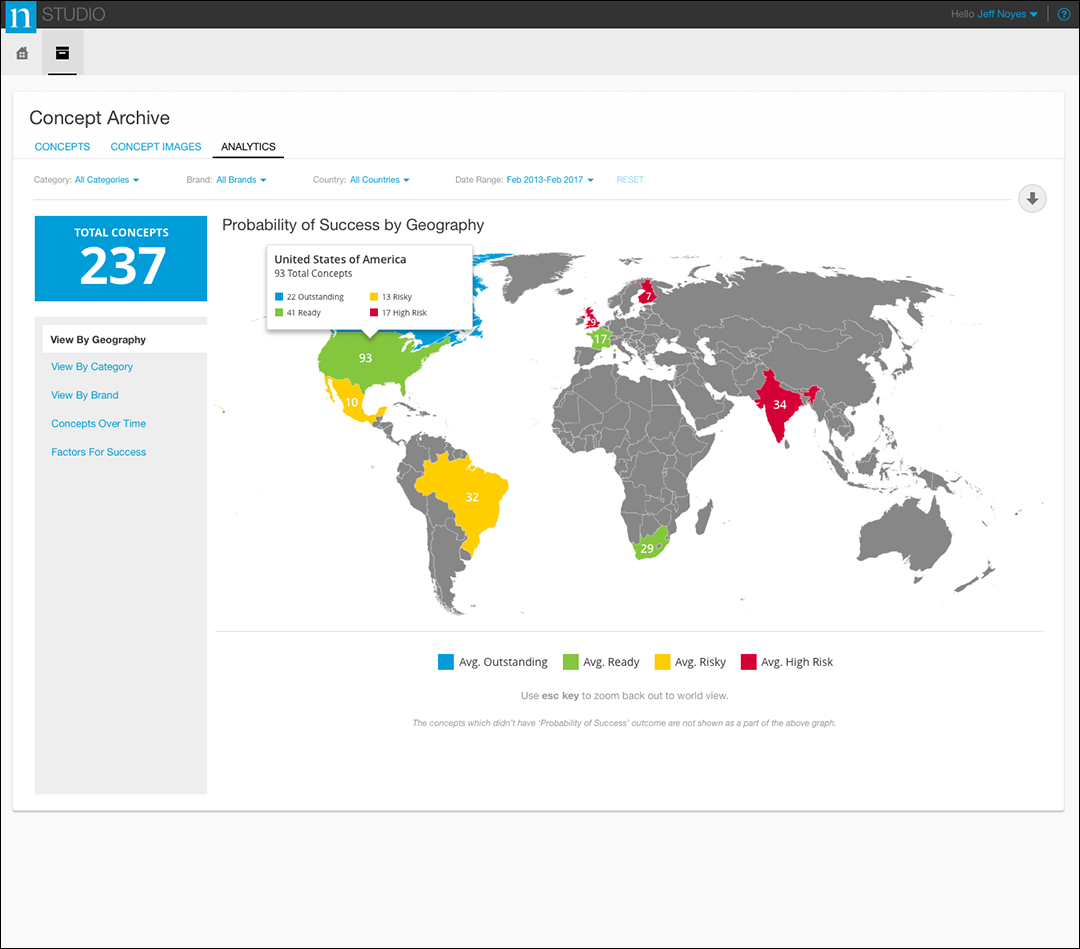
Task: Click the Avg. Ready green legend swatch
Action: (x=570, y=662)
